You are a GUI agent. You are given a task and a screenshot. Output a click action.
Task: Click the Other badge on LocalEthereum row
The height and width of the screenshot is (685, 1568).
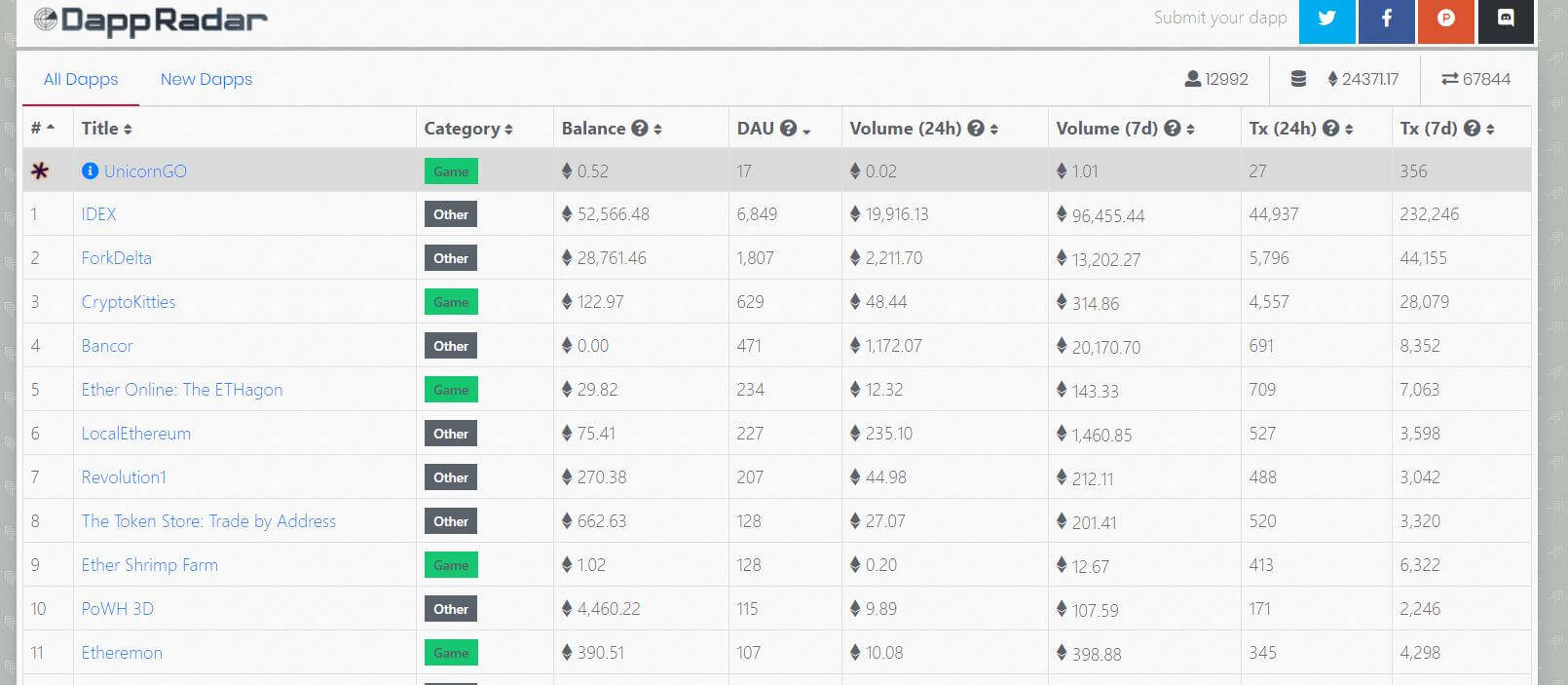pyautogui.click(x=451, y=434)
